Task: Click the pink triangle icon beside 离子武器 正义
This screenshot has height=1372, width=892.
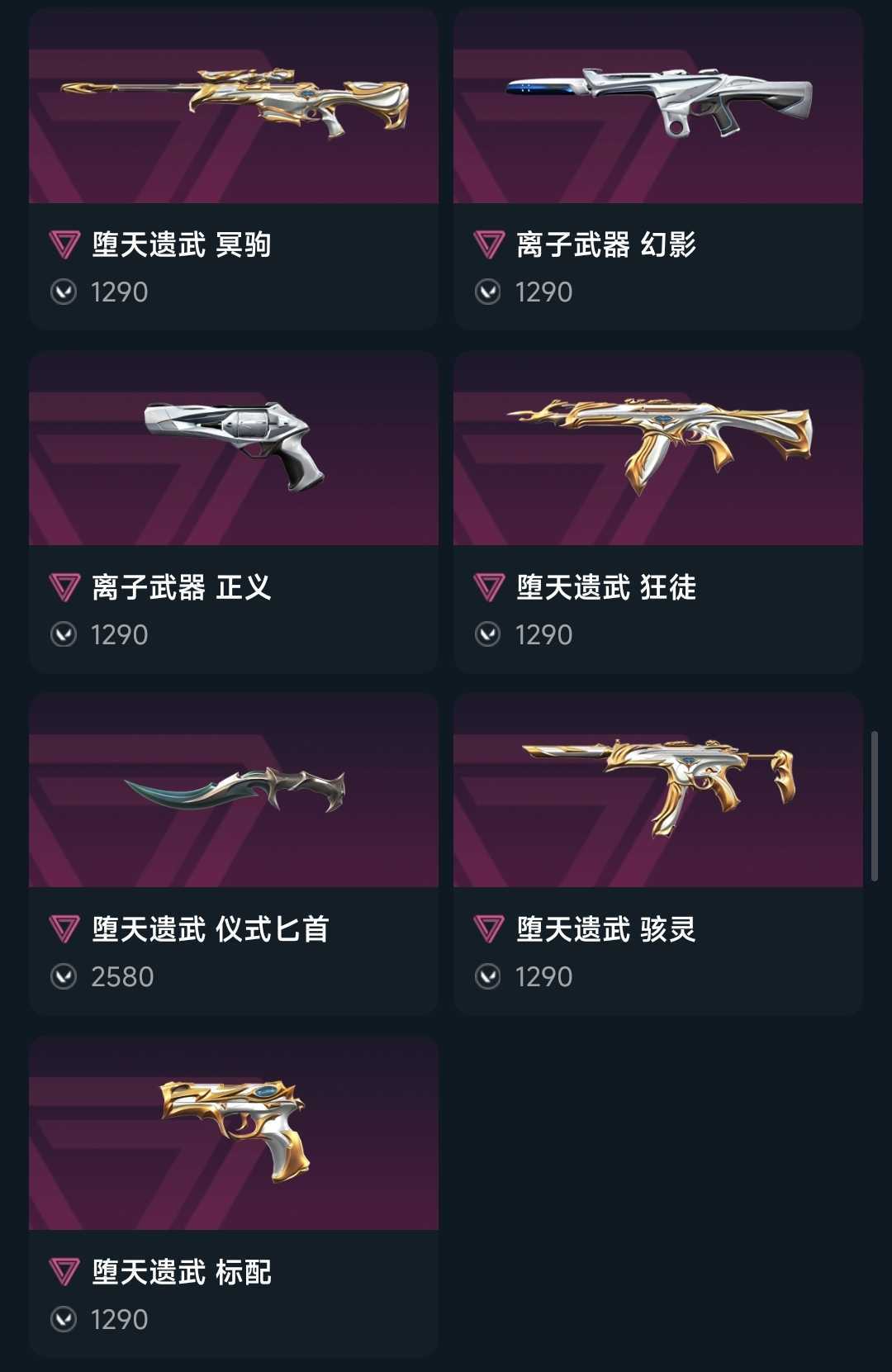Action: tap(64, 587)
